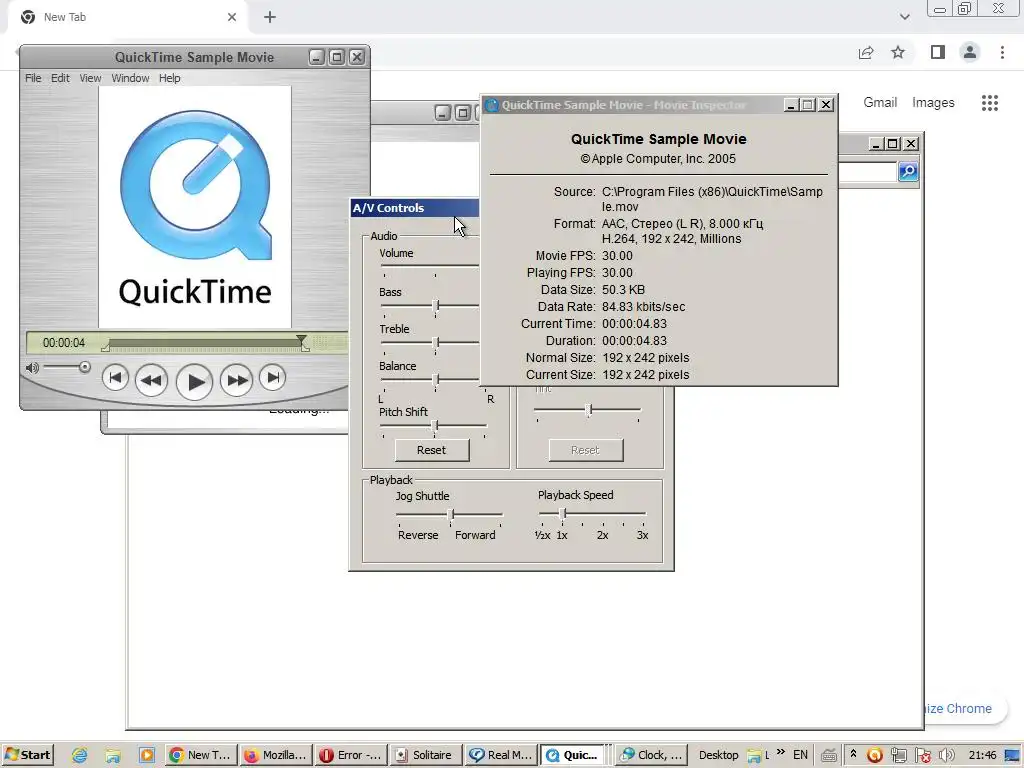Jump to movie start with skip-back button
The width and height of the screenshot is (1024, 768).
pyautogui.click(x=115, y=377)
